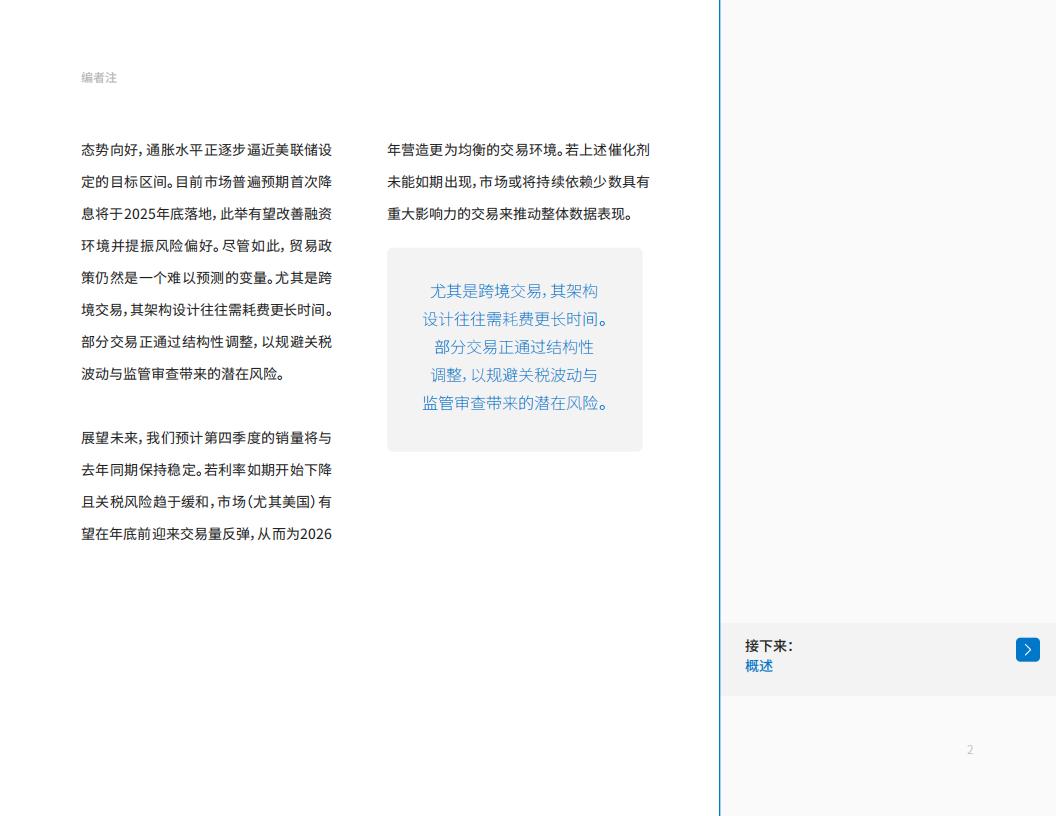Select the "编者注" section header
The image size is (1056, 816).
(x=99, y=78)
